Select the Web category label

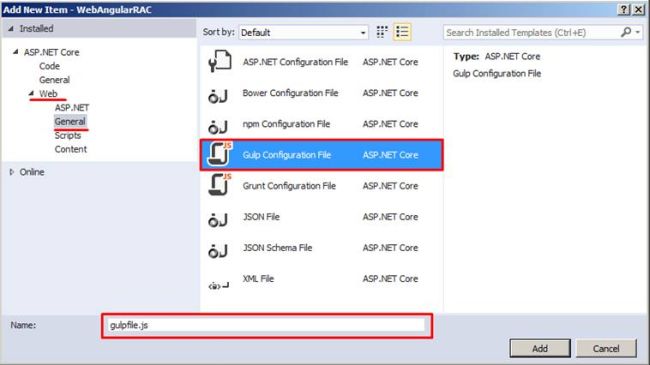[48, 94]
